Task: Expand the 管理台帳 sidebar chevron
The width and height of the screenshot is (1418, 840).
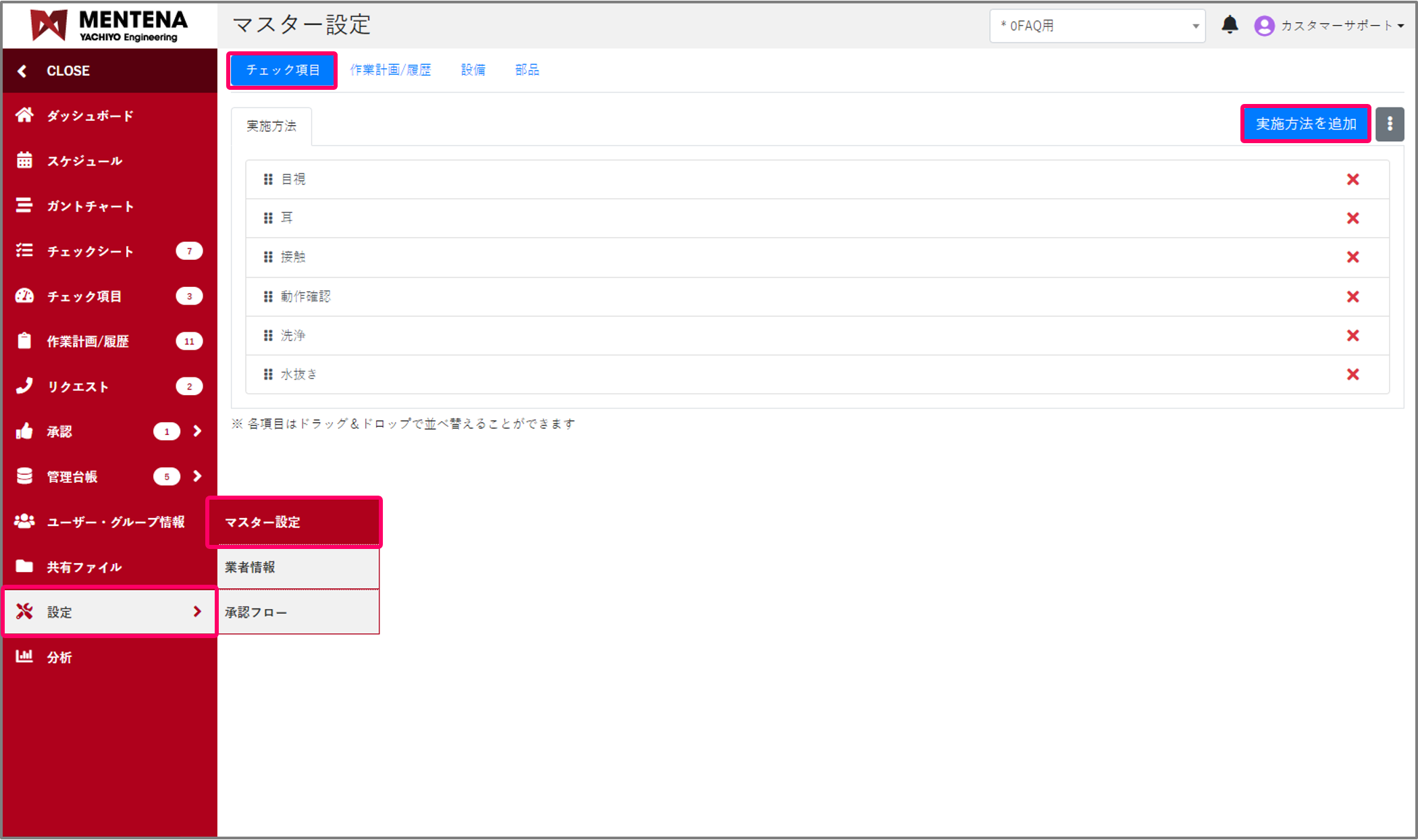Action: point(197,476)
